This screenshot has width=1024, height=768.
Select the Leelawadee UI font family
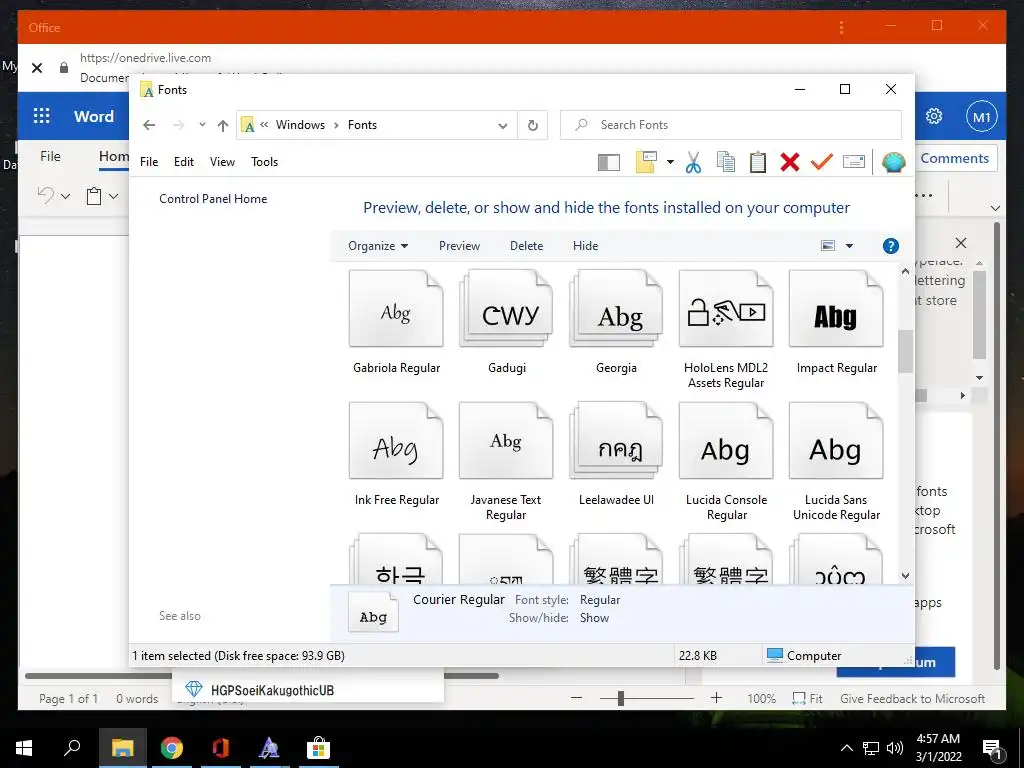coord(616,455)
